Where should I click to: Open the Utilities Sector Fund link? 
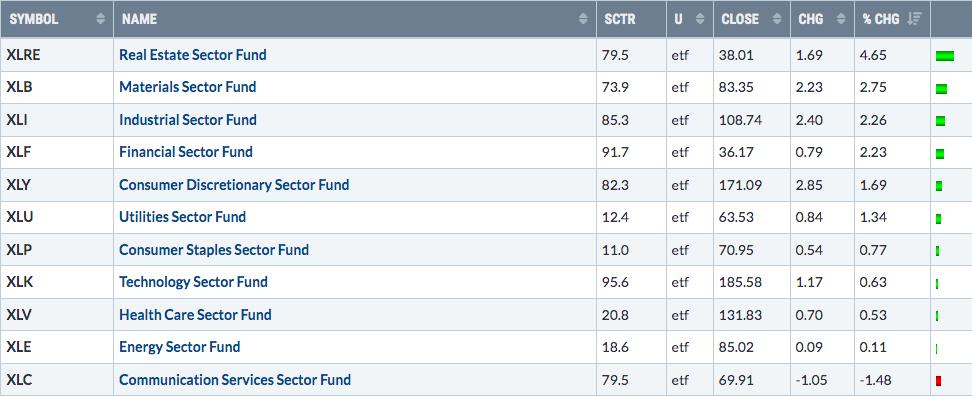point(183,217)
